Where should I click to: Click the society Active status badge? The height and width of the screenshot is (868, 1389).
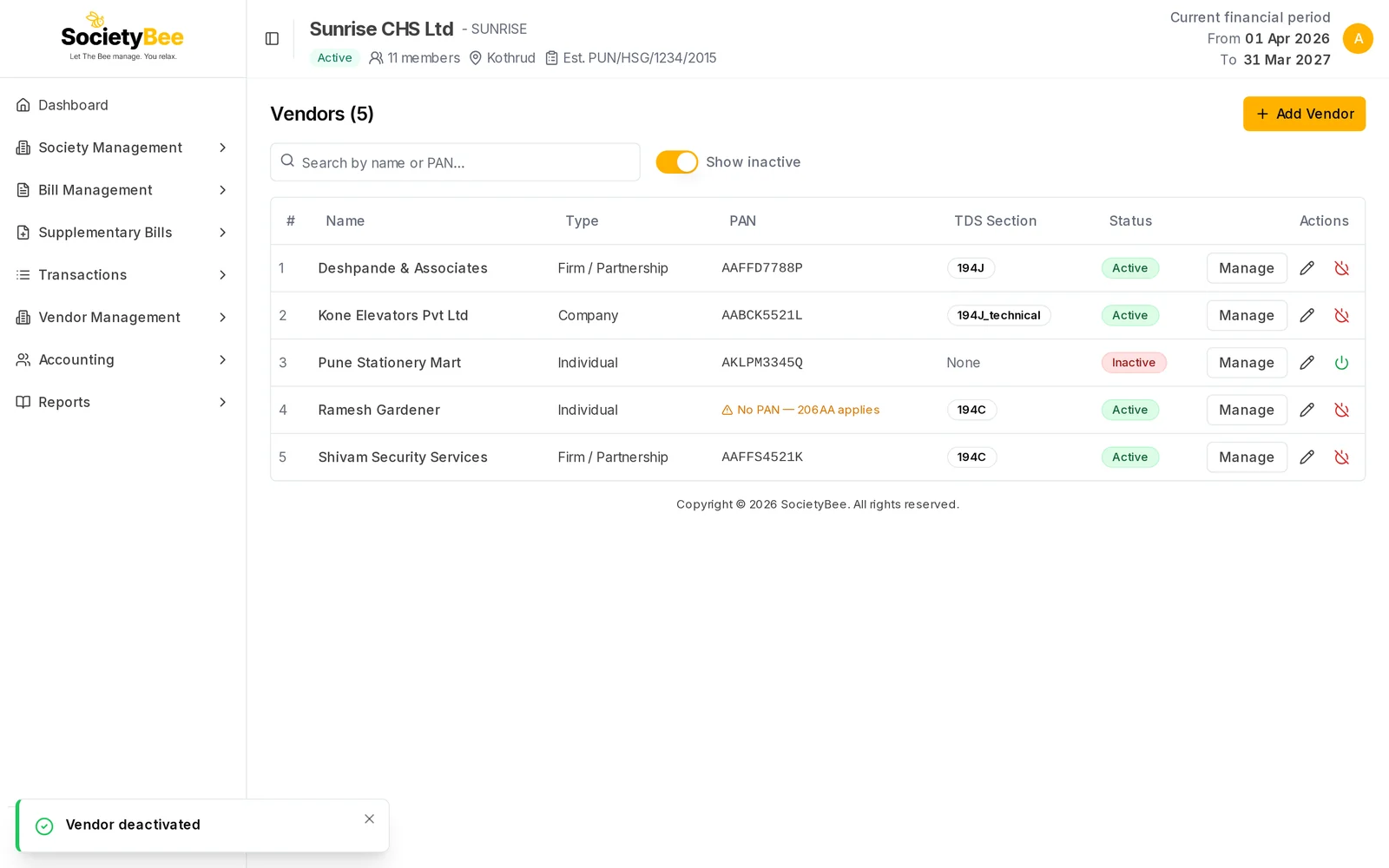pyautogui.click(x=334, y=58)
